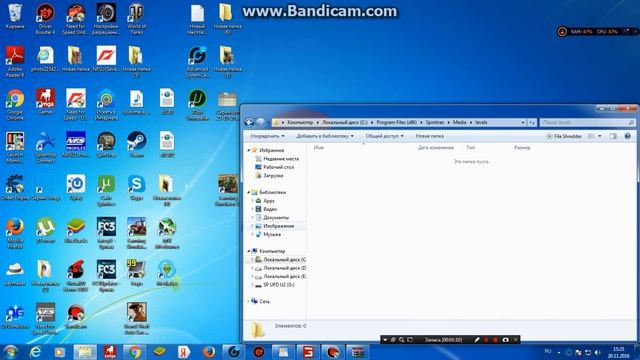Toggle the preview pane button in Explorer
This screenshot has height=360, width=640.
pos(613,136)
